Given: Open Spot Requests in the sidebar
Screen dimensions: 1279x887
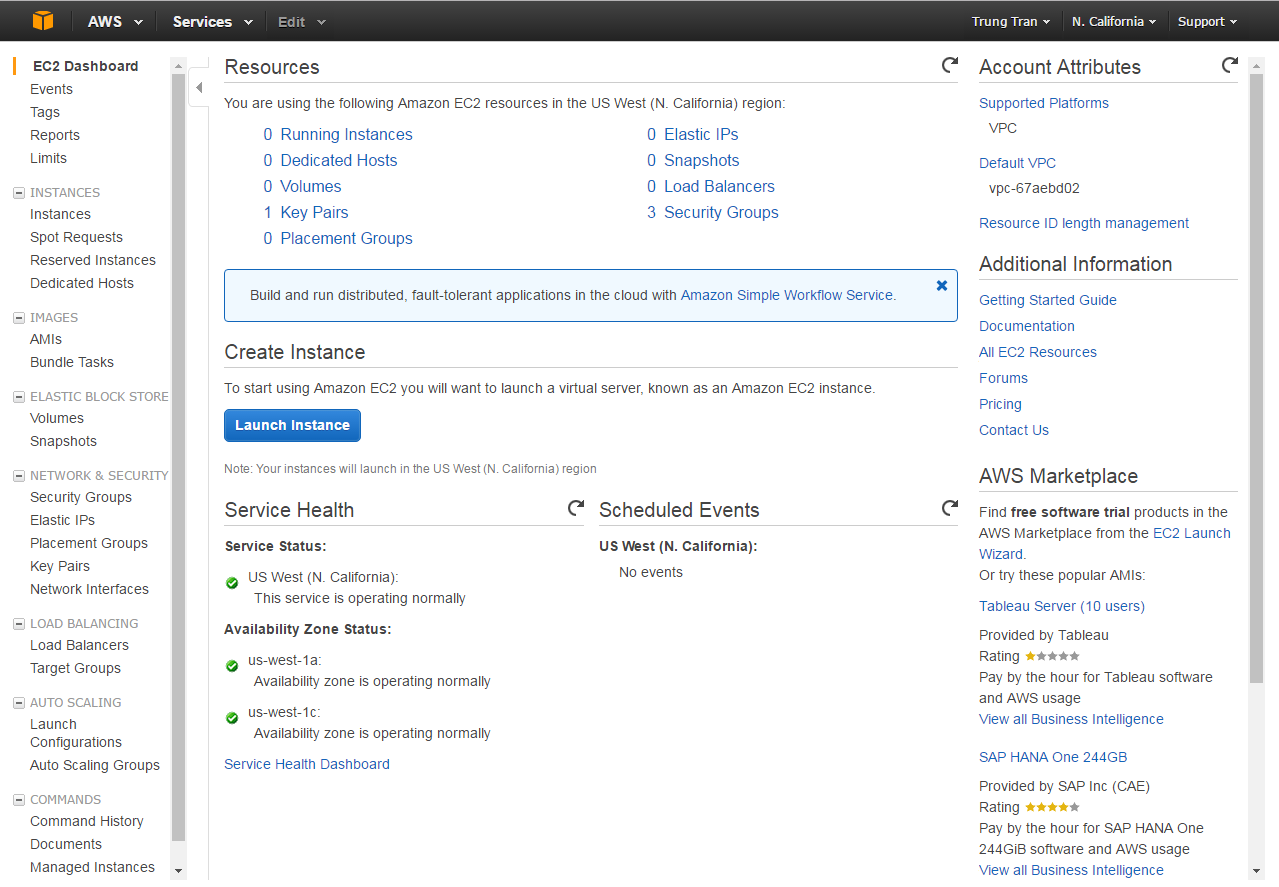Looking at the screenshot, I should point(76,237).
